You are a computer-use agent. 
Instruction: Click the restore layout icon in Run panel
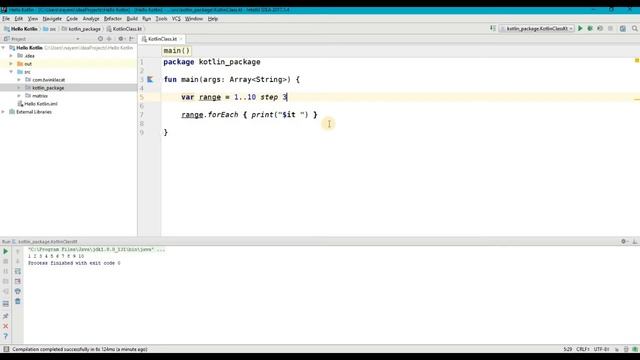6,304
